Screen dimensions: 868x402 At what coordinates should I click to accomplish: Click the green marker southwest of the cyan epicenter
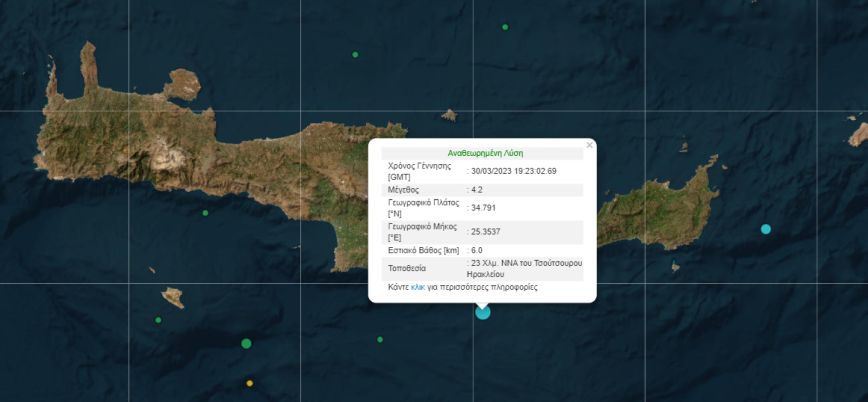coord(380,339)
